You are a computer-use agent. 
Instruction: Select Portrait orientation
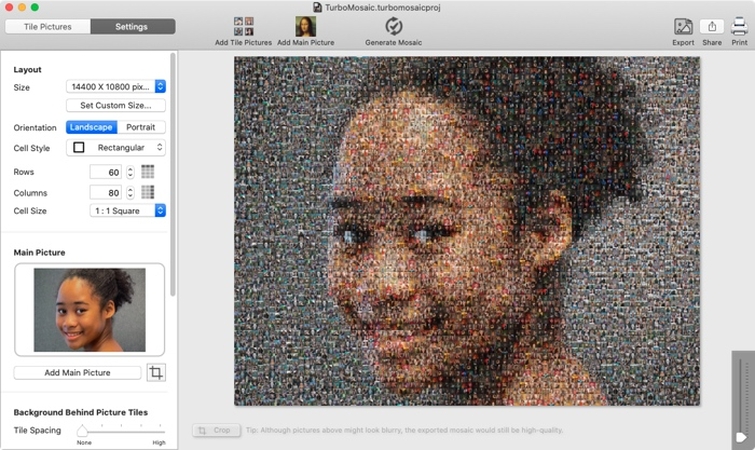coord(141,127)
